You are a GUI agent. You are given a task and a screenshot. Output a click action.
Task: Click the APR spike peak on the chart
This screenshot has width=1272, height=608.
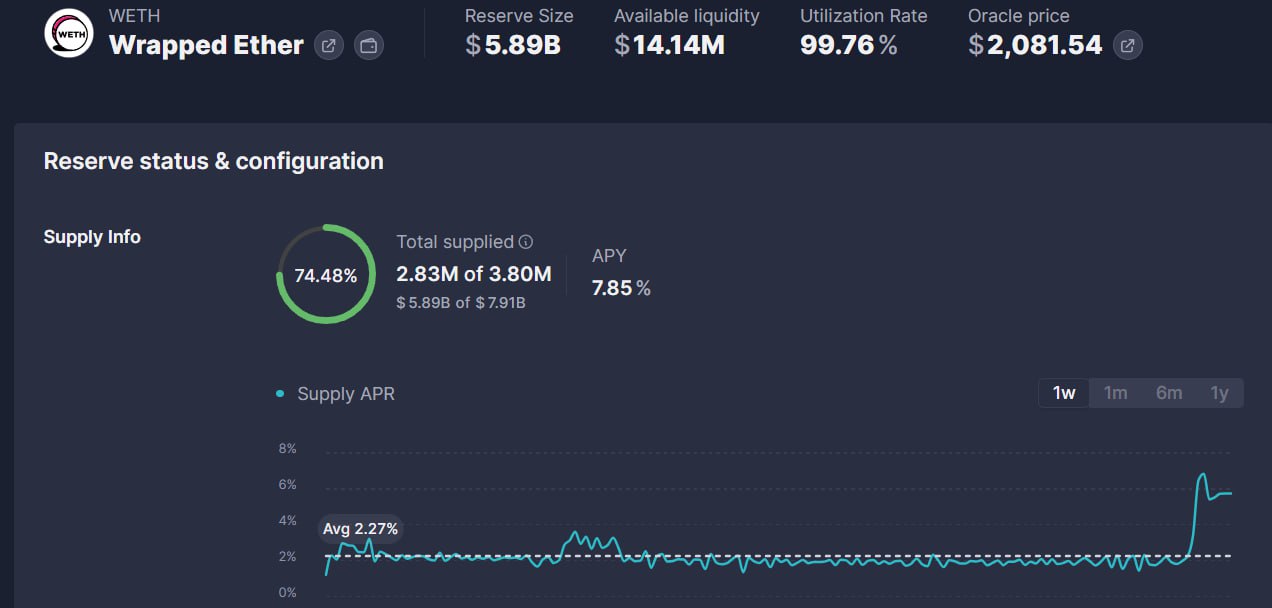tap(1202, 474)
